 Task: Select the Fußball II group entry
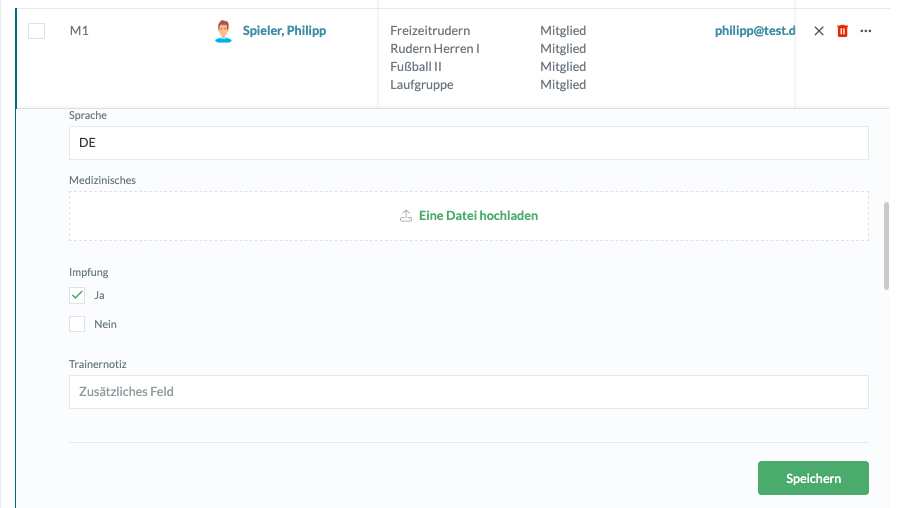coord(416,67)
